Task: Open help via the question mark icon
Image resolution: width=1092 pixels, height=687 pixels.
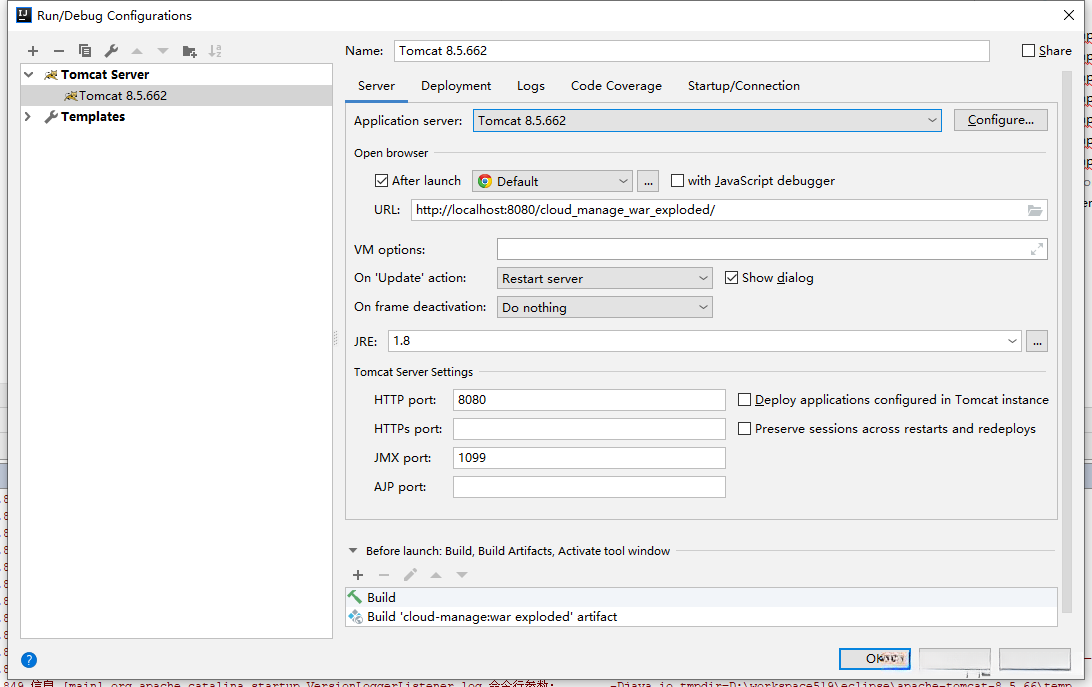Action: (29, 660)
